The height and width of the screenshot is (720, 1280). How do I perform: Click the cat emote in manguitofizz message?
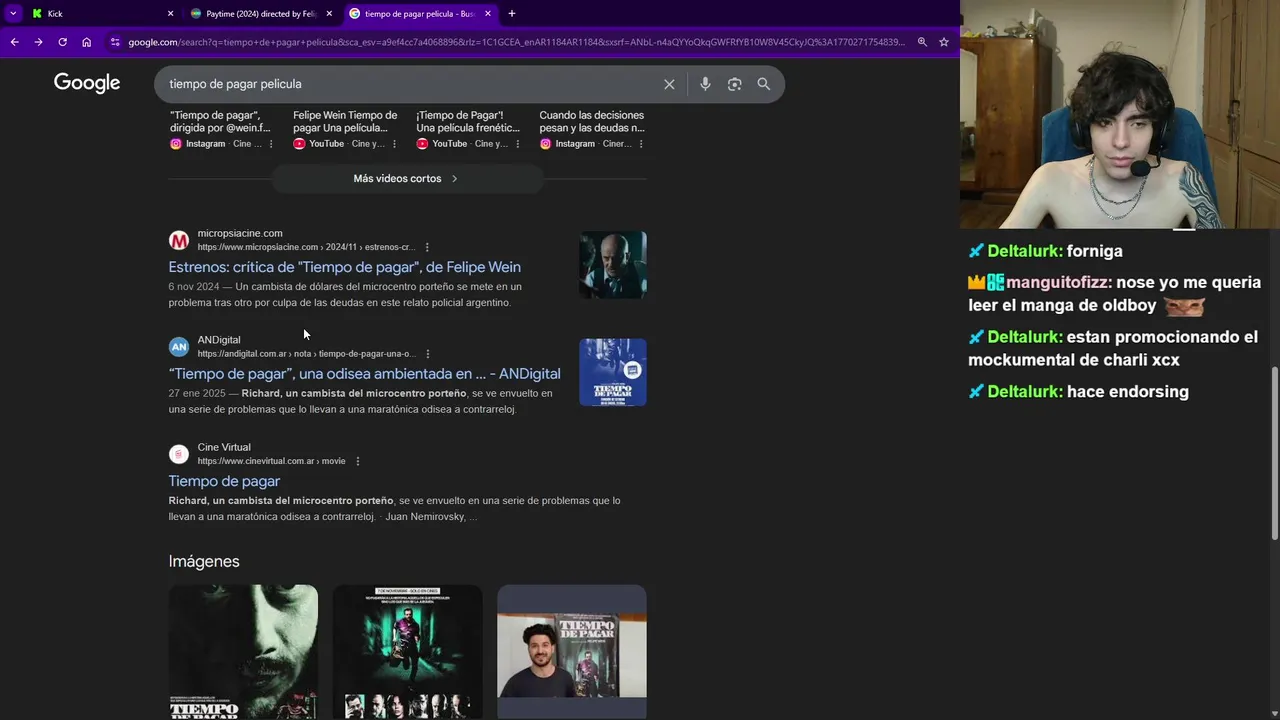click(x=1184, y=306)
